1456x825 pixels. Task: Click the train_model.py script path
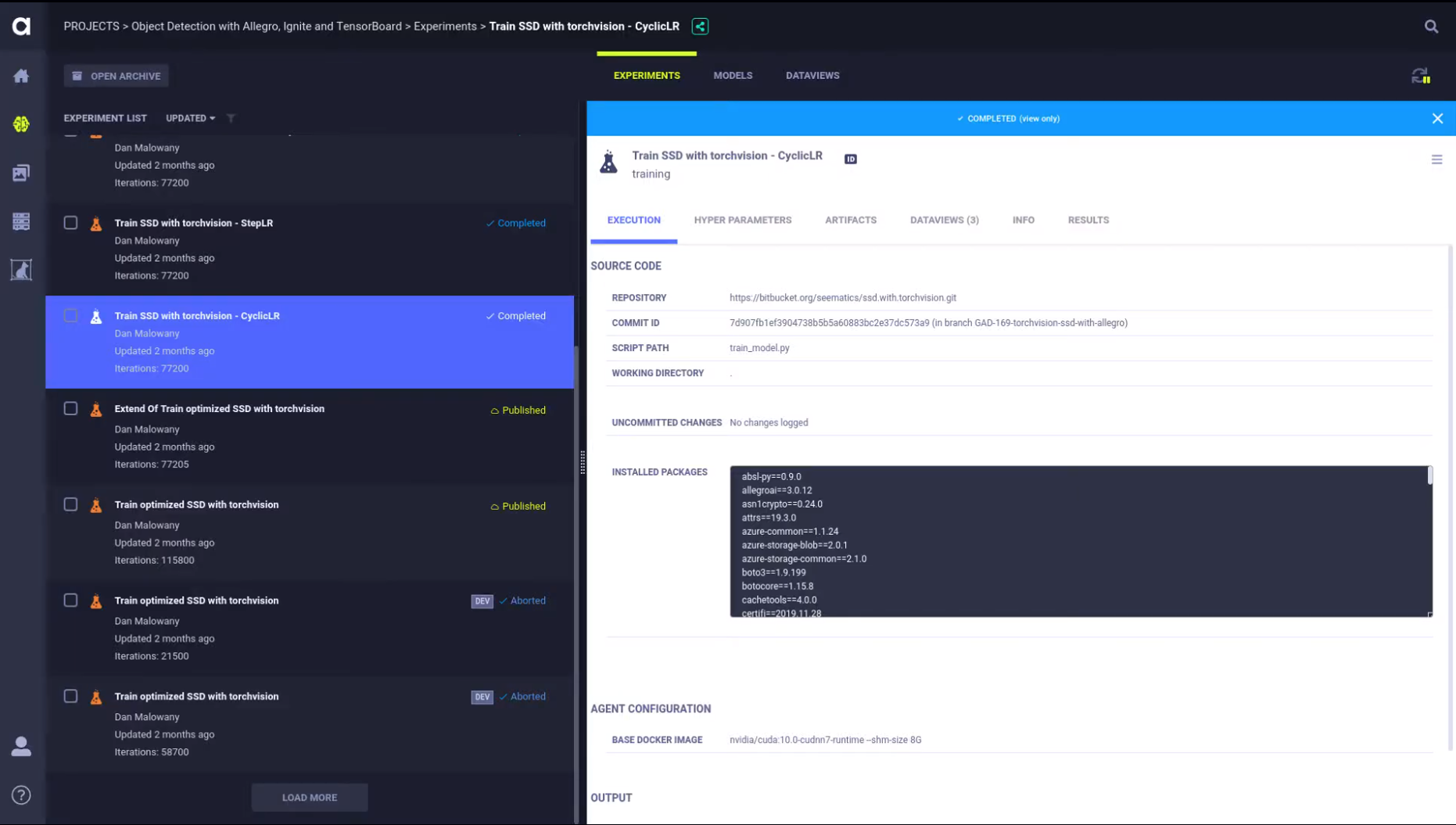click(759, 348)
